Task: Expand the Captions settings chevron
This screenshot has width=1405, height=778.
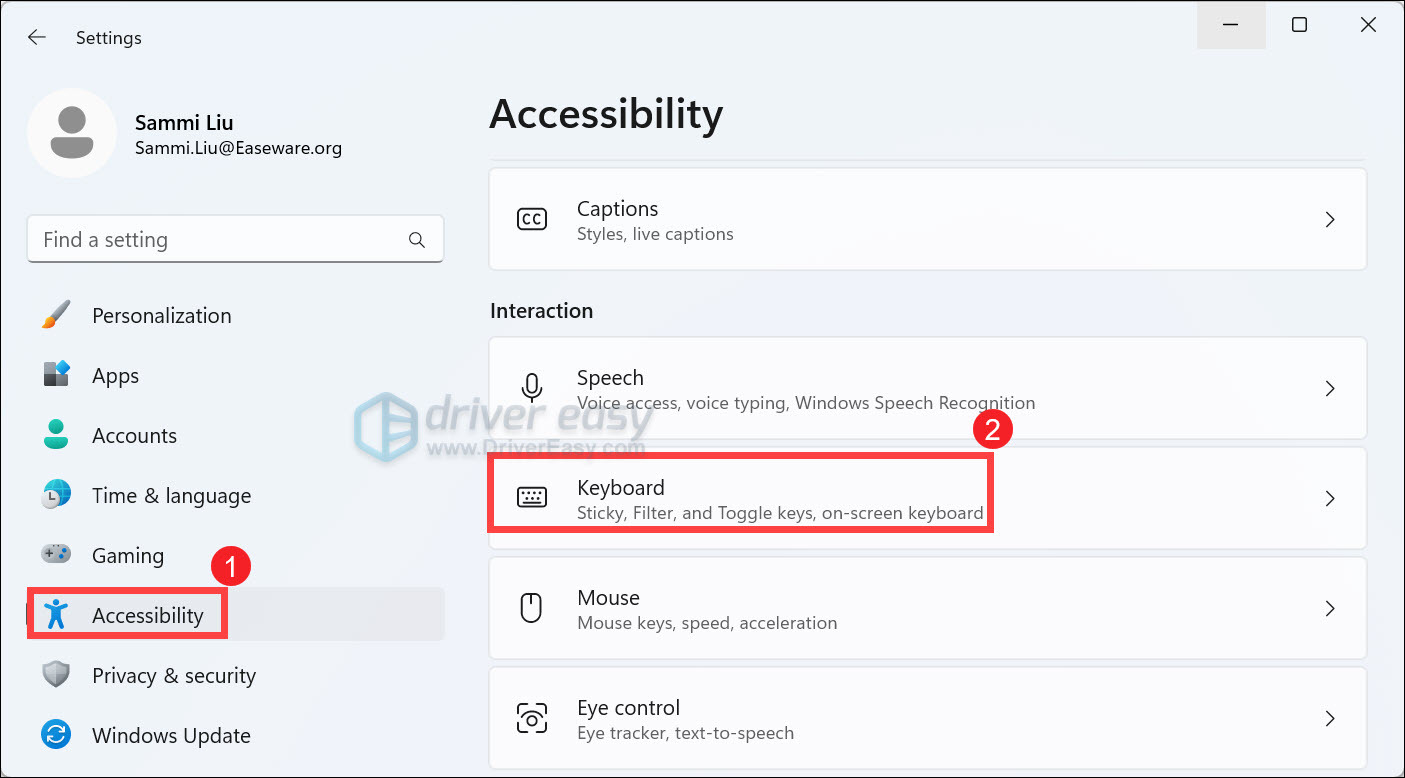Action: [x=1330, y=219]
